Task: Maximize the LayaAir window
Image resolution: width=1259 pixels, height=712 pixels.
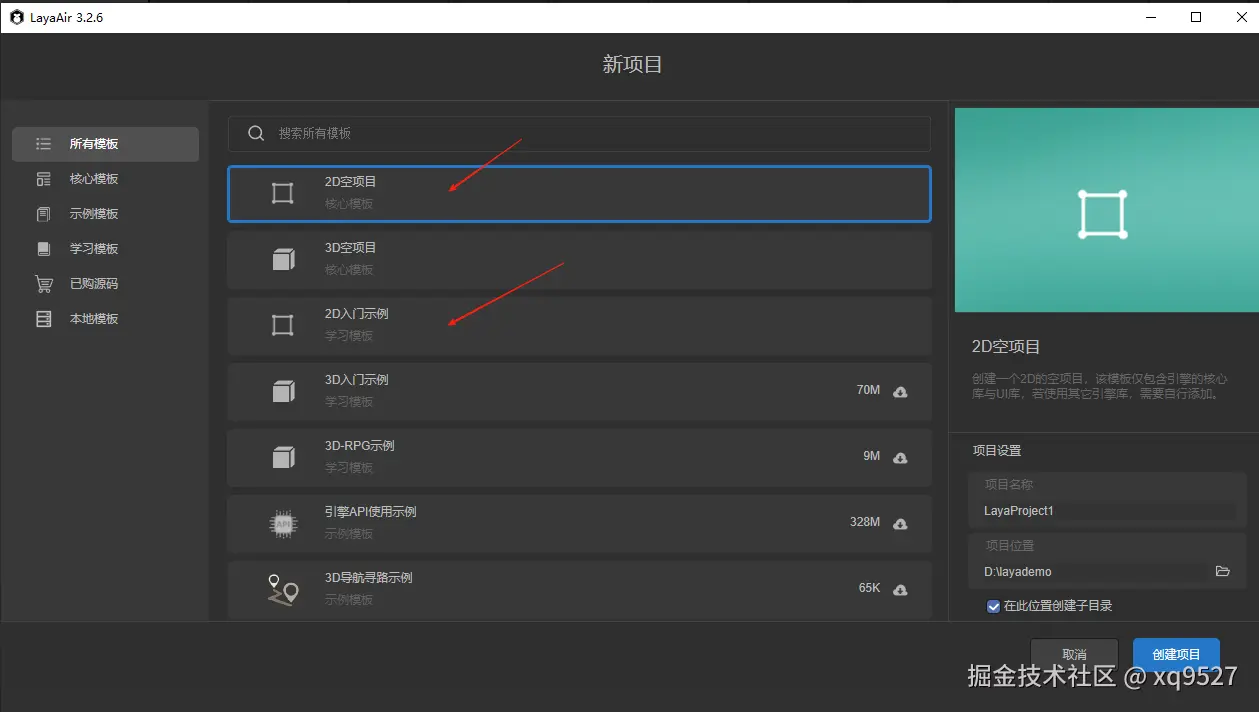Action: pyautogui.click(x=1196, y=17)
